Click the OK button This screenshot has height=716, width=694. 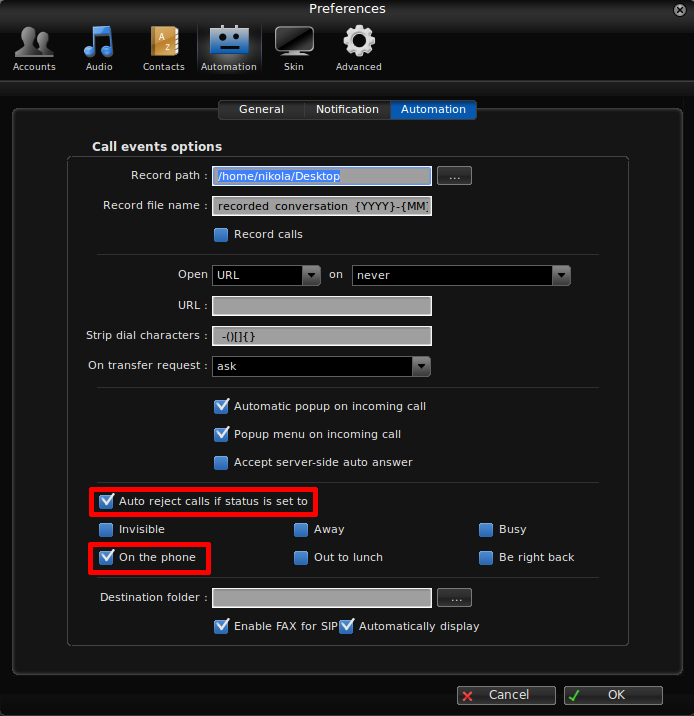613,695
